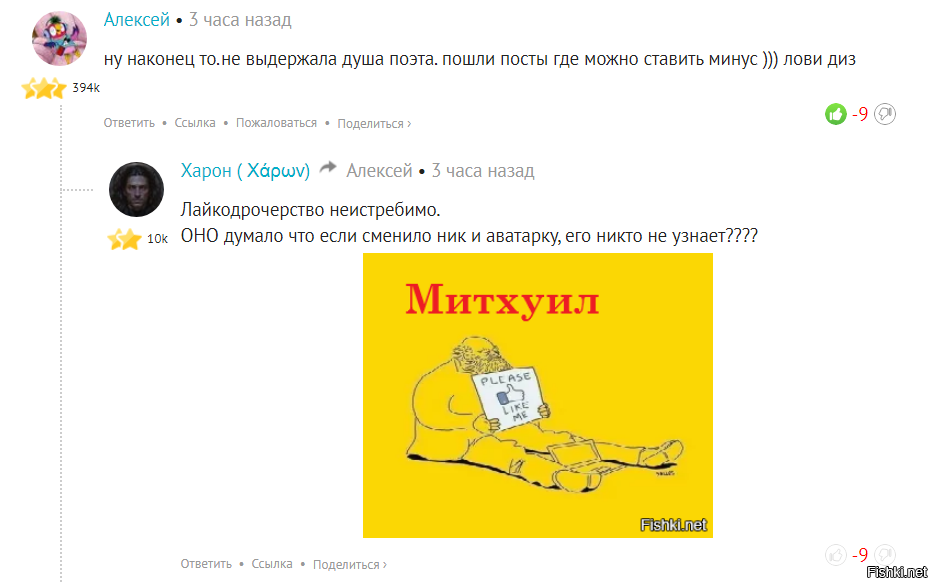Dislike Харон's reply with faded thumbs-down
This screenshot has height=584, width=933.
click(x=885, y=555)
